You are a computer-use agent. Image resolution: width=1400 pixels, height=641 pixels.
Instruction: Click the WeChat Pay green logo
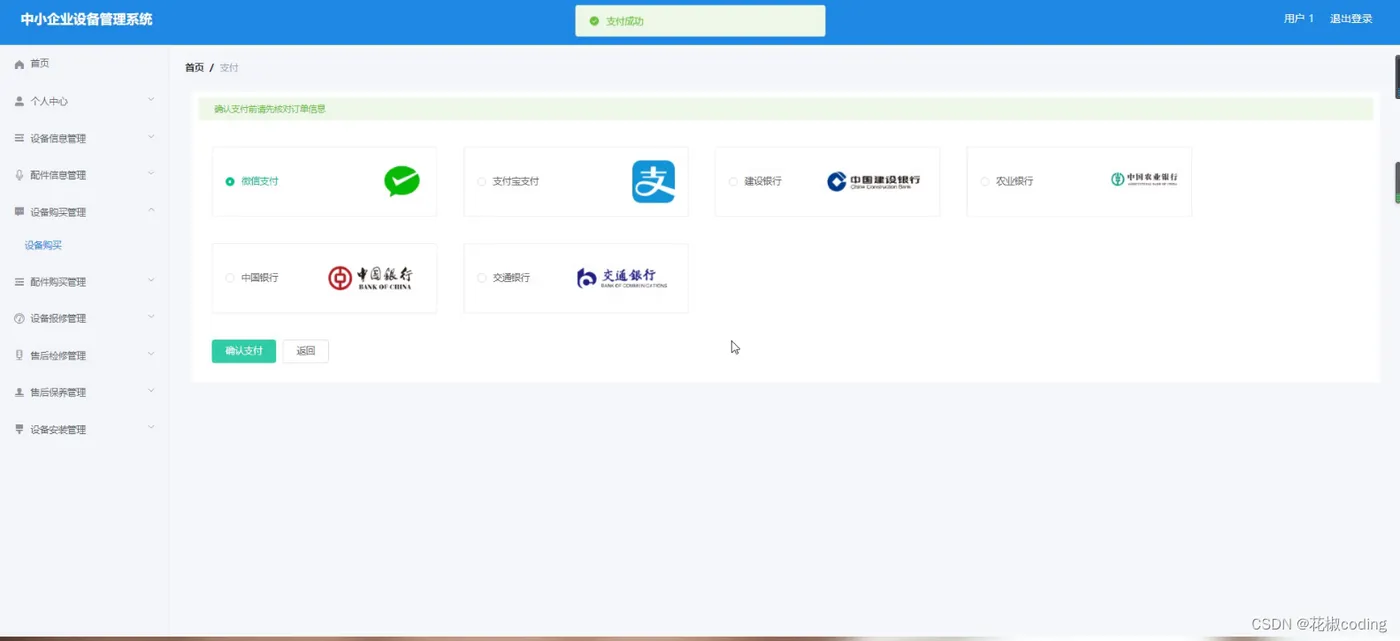coord(402,181)
